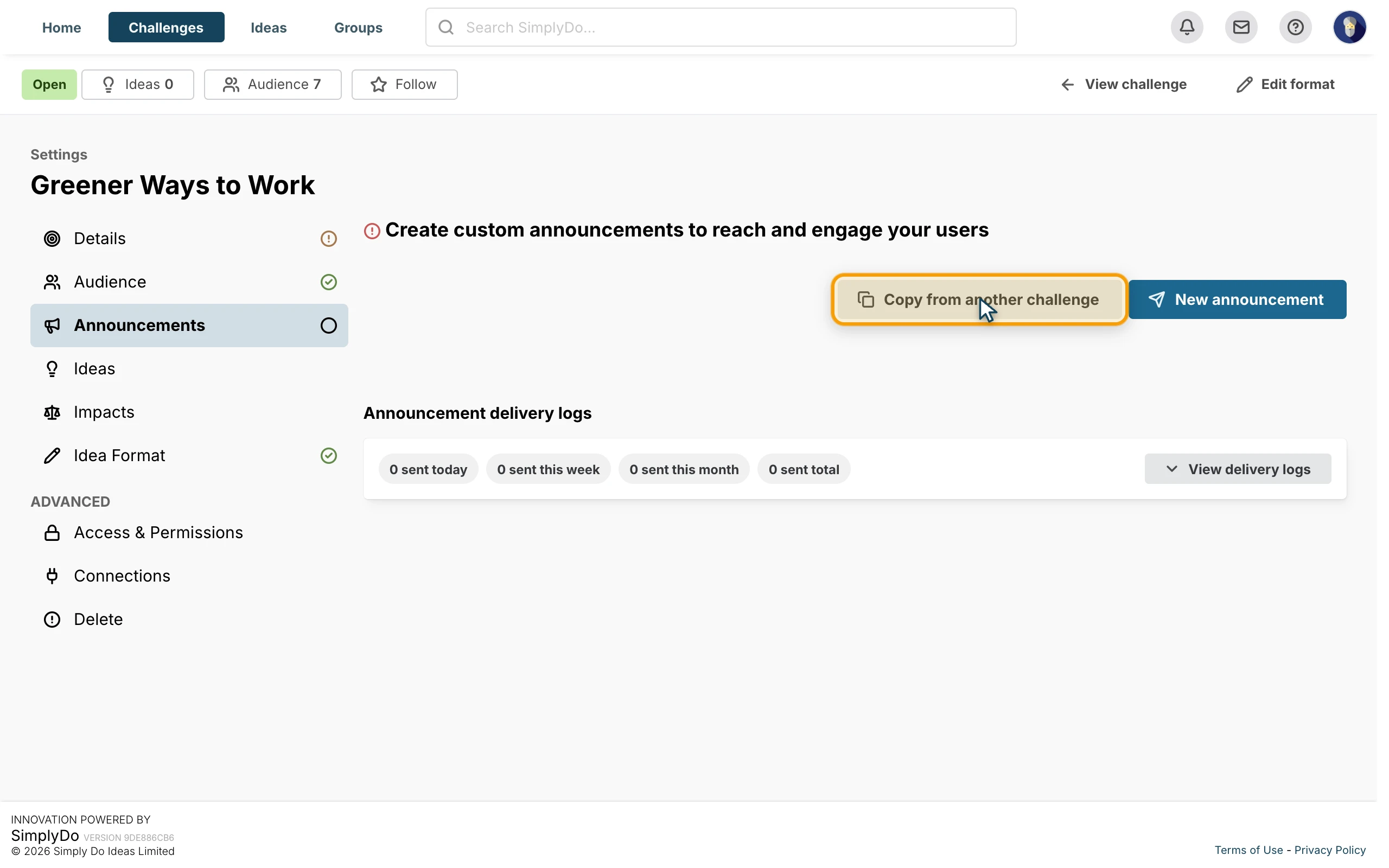The image size is (1389, 868).
Task: Open the Impacts settings section
Action: pyautogui.click(x=189, y=412)
